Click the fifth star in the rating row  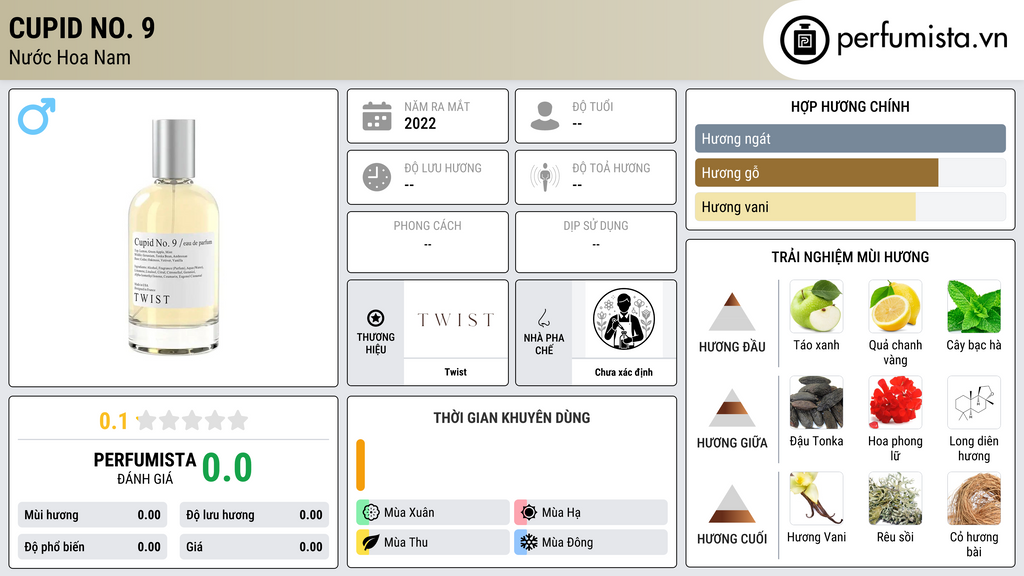[238, 420]
